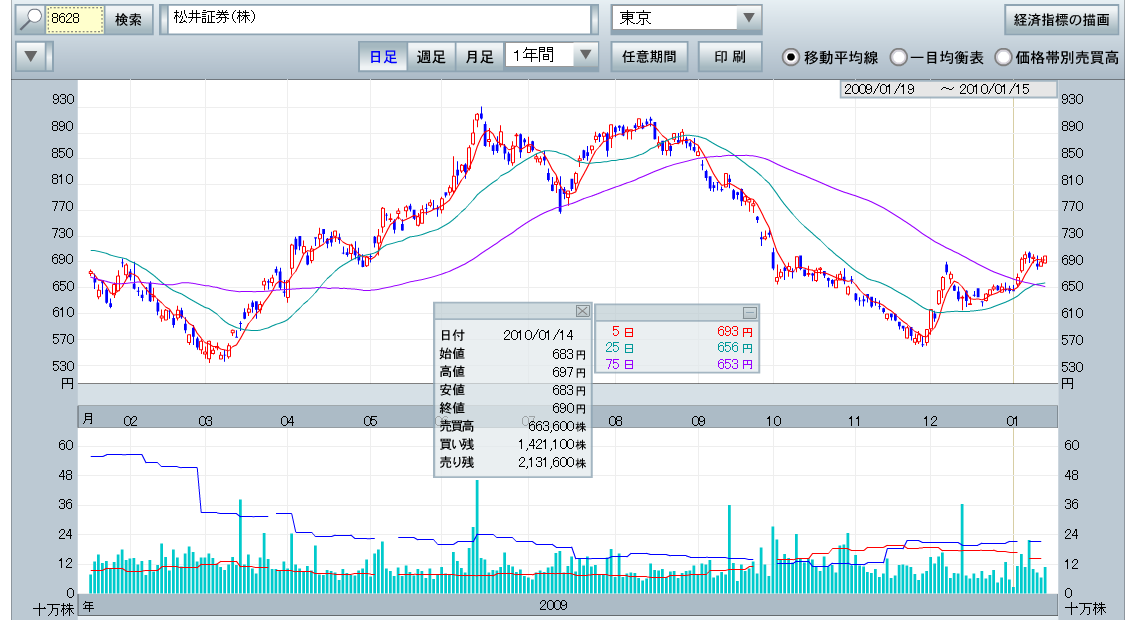1137x620 pixels.
Task: Click the 印刷 print button
Action: 730,56
